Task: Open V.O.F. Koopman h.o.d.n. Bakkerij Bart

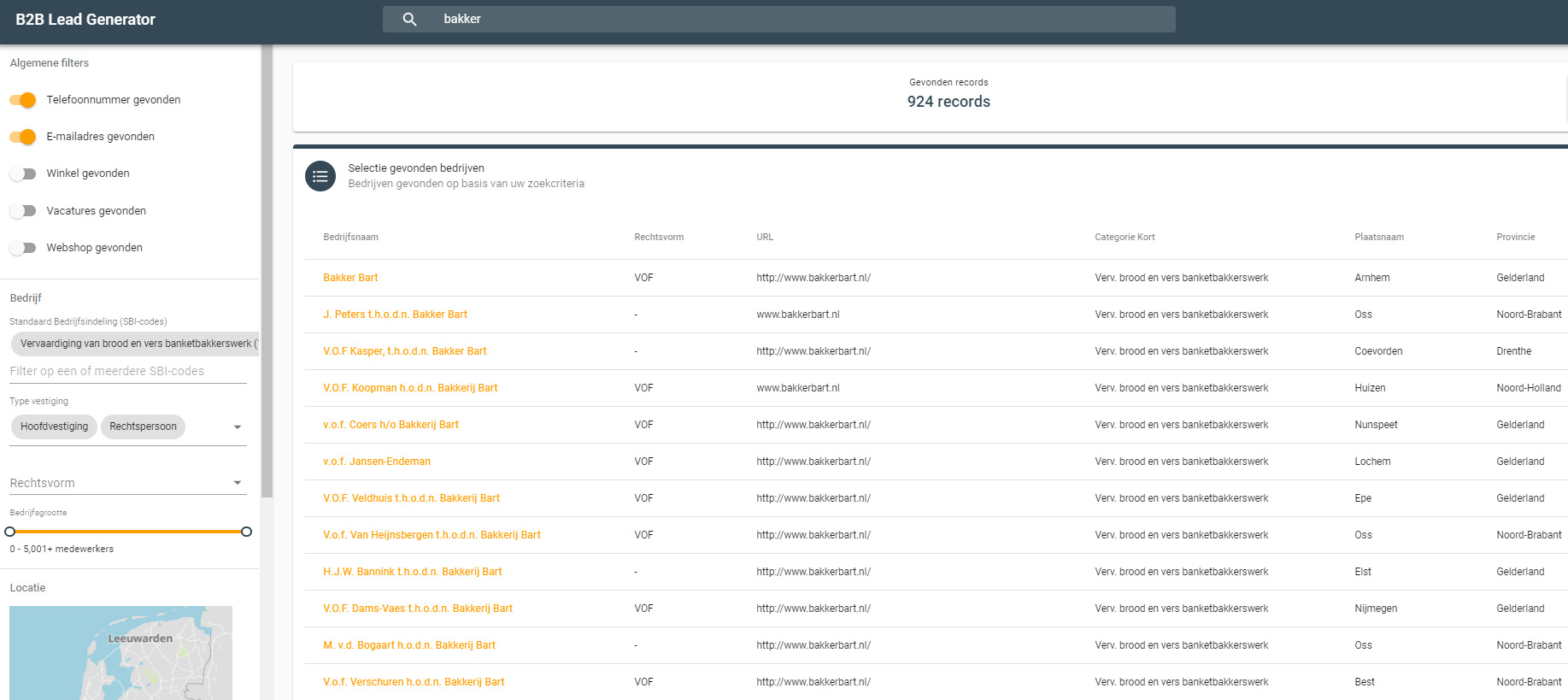Action: (410, 388)
